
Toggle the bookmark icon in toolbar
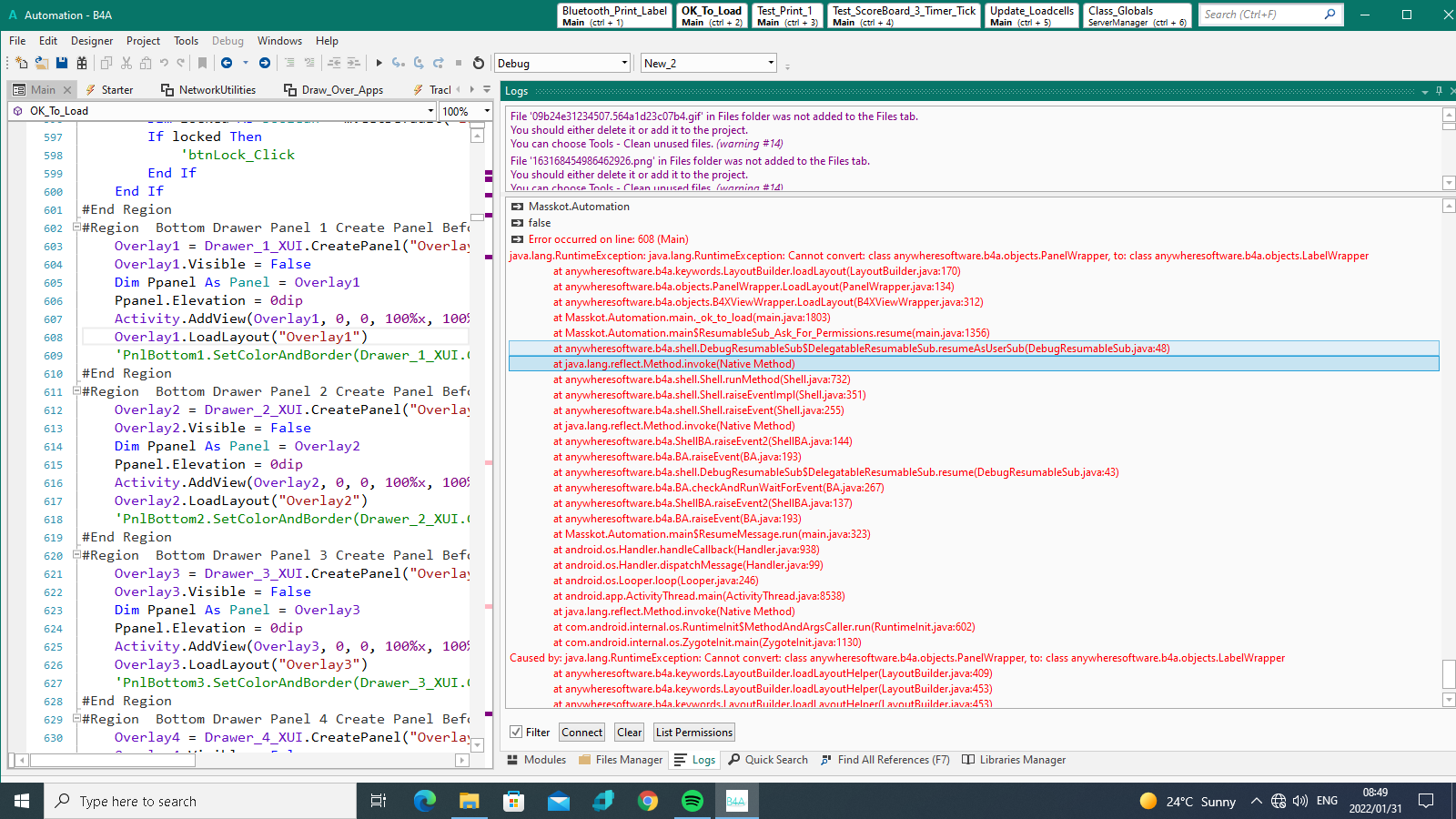coord(202,63)
